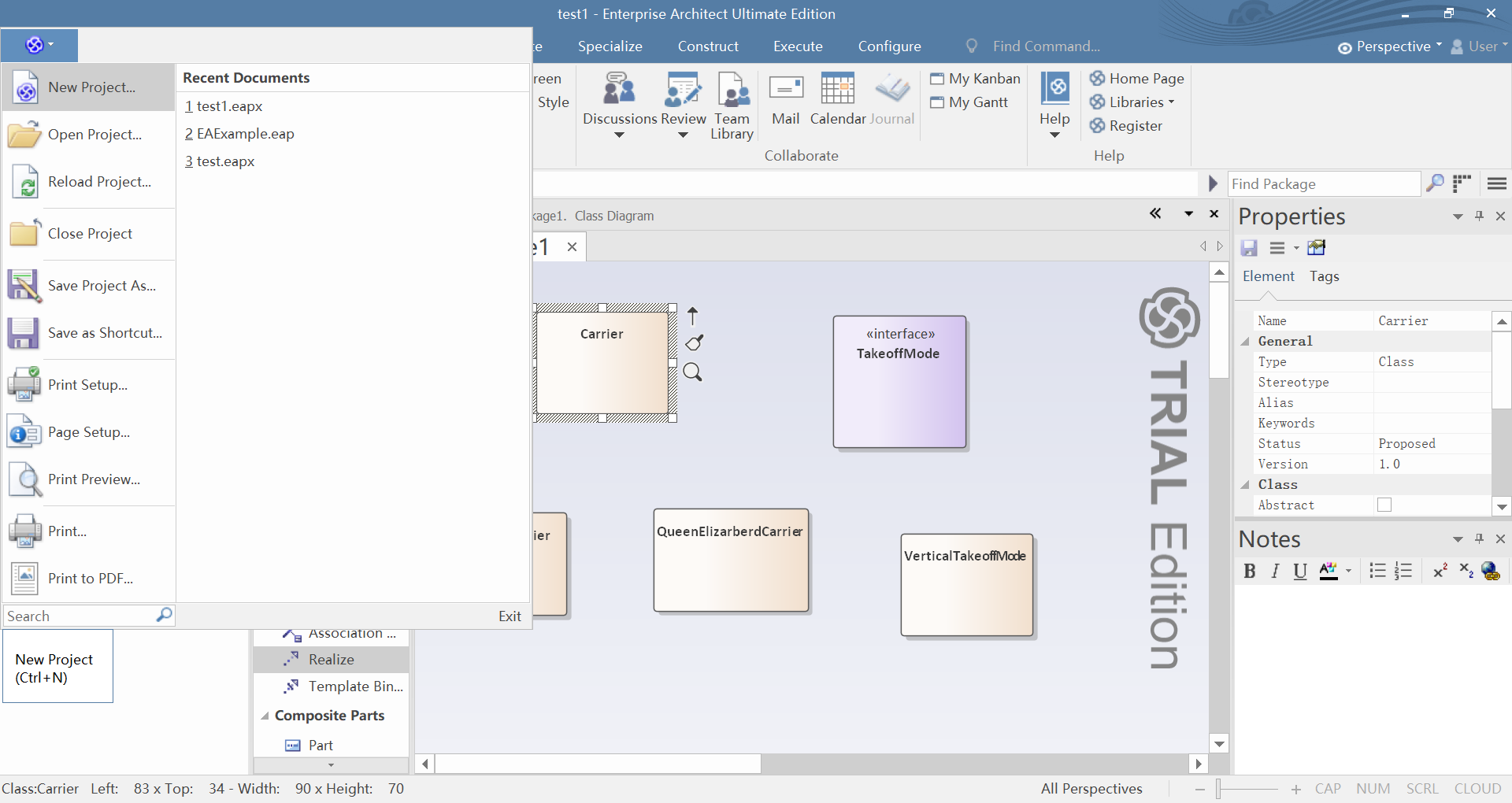Select Close Project from file menu
Viewport: 1512px width, 803px height.
pos(90,234)
